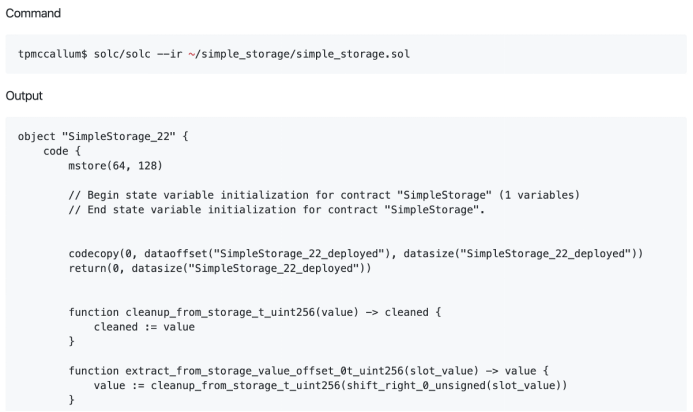Click the cleaned := value assignment
The width and height of the screenshot is (693, 412).
[144, 327]
